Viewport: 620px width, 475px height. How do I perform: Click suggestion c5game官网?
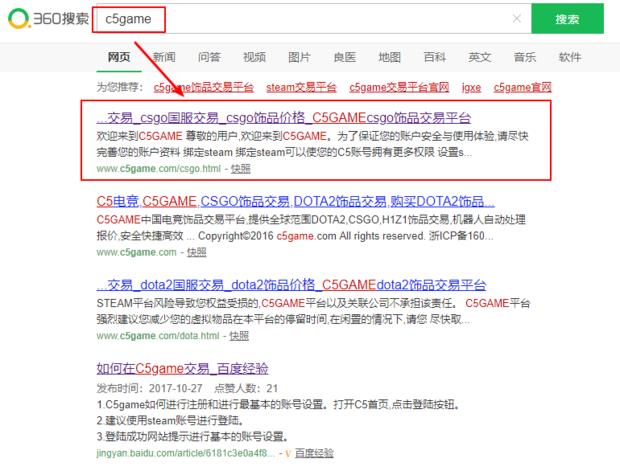coord(522,87)
